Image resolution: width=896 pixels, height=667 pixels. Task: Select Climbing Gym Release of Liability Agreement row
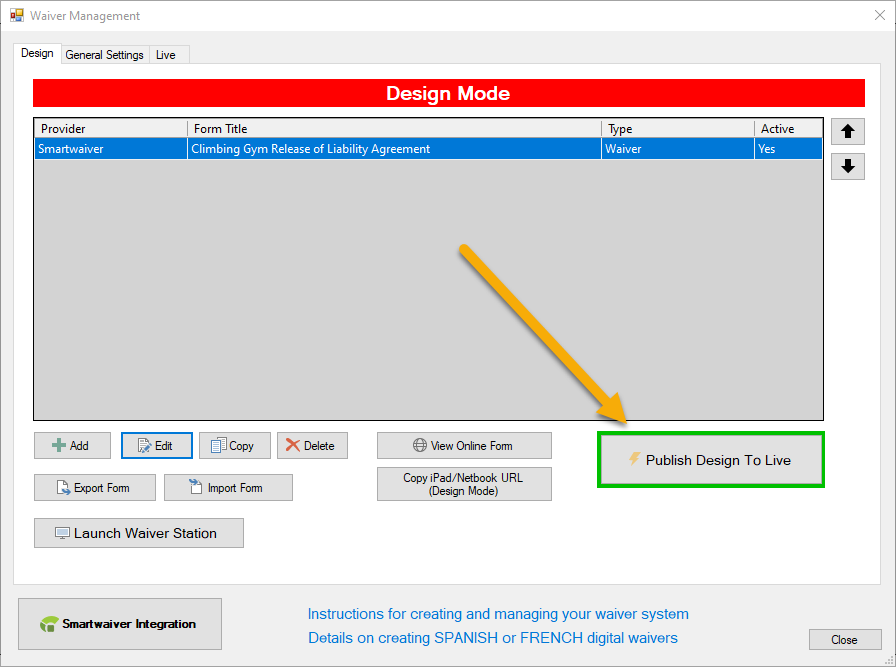point(429,149)
